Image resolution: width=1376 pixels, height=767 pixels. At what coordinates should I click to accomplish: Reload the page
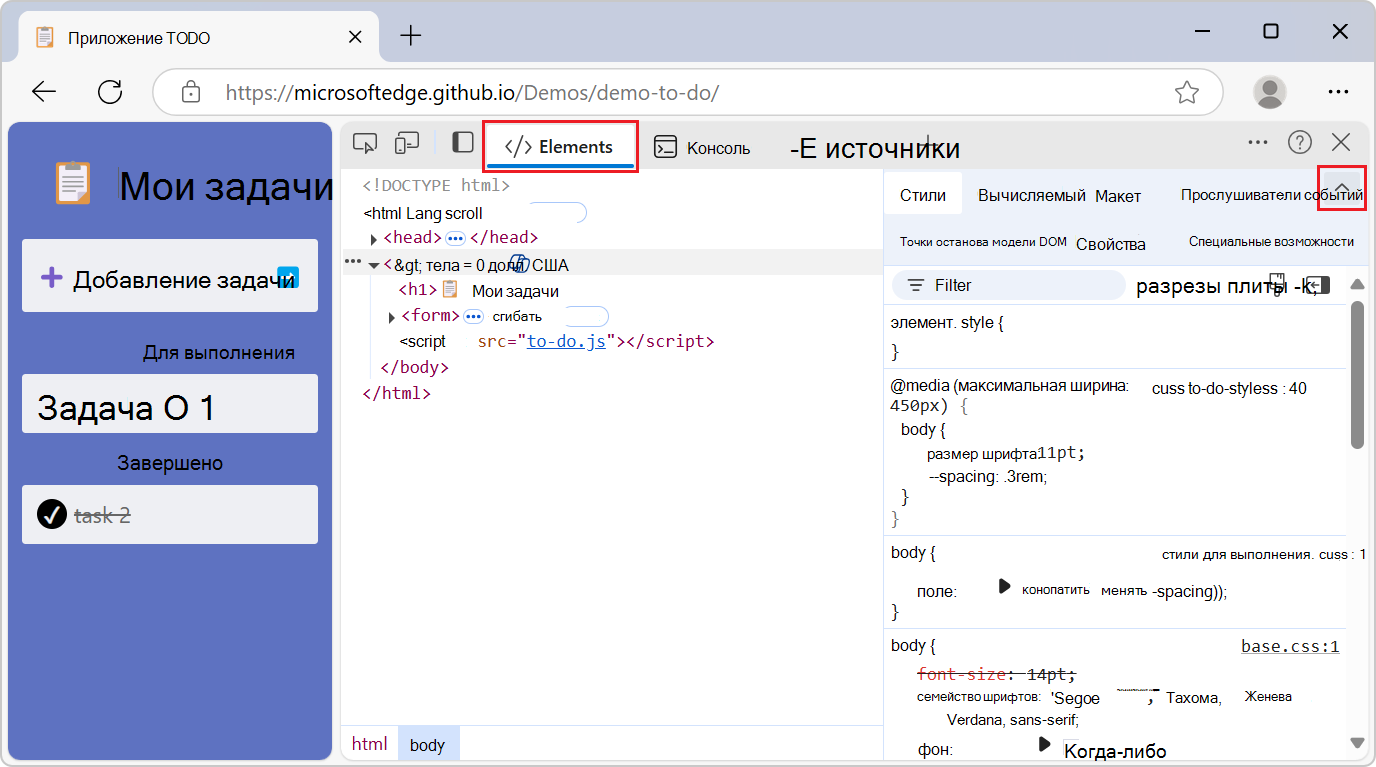click(110, 92)
